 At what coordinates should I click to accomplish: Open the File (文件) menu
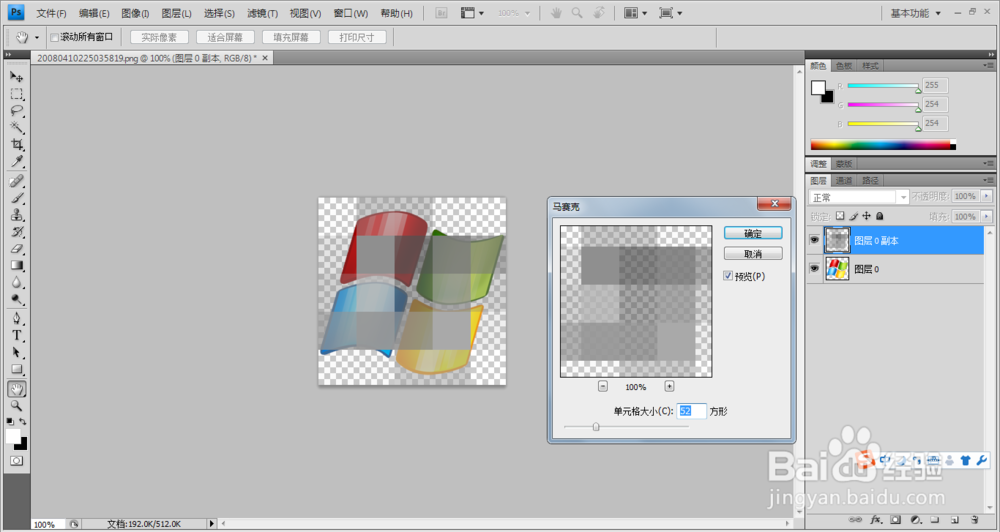click(52, 13)
